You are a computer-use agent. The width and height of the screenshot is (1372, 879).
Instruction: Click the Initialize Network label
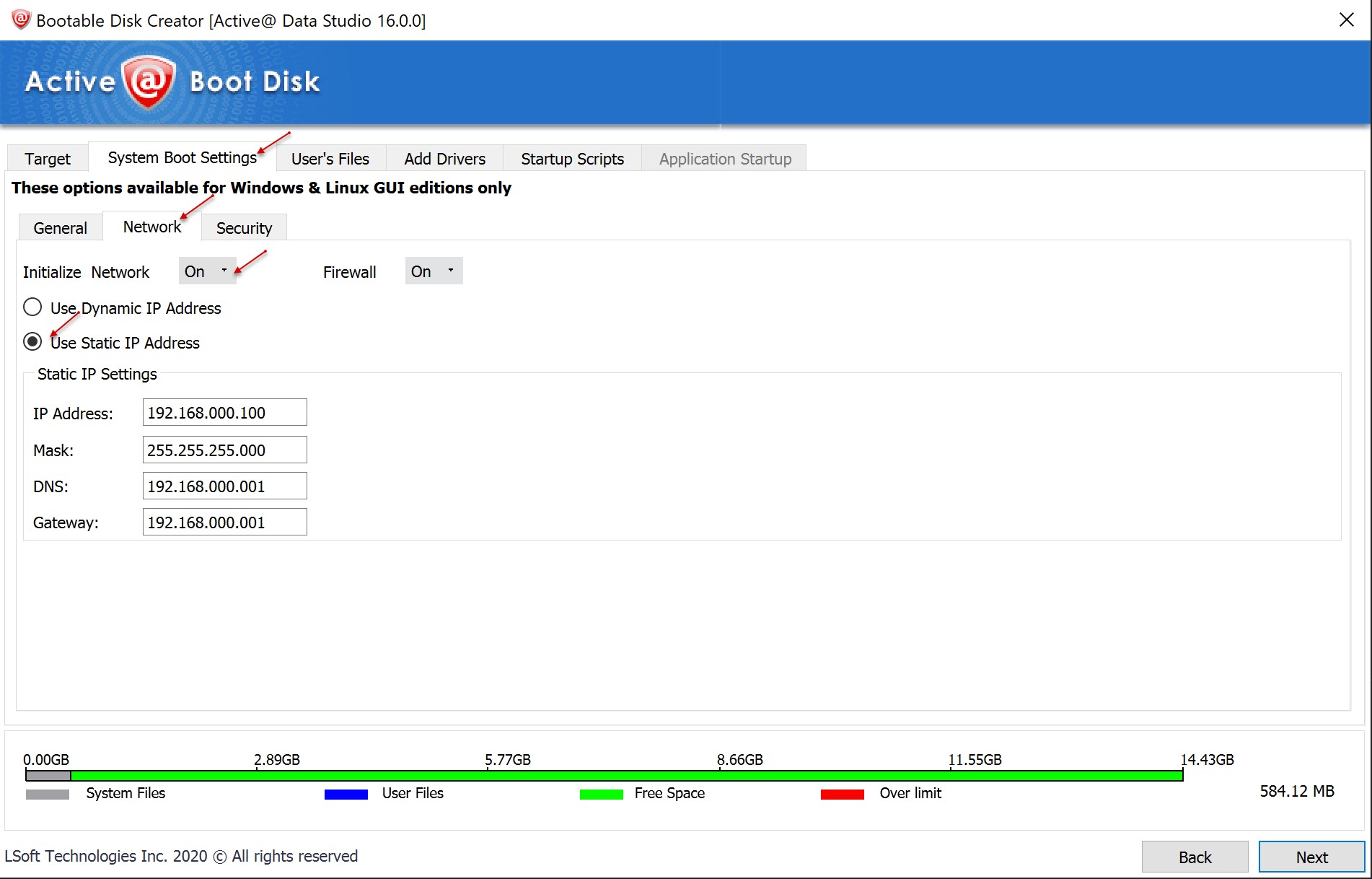point(86,272)
